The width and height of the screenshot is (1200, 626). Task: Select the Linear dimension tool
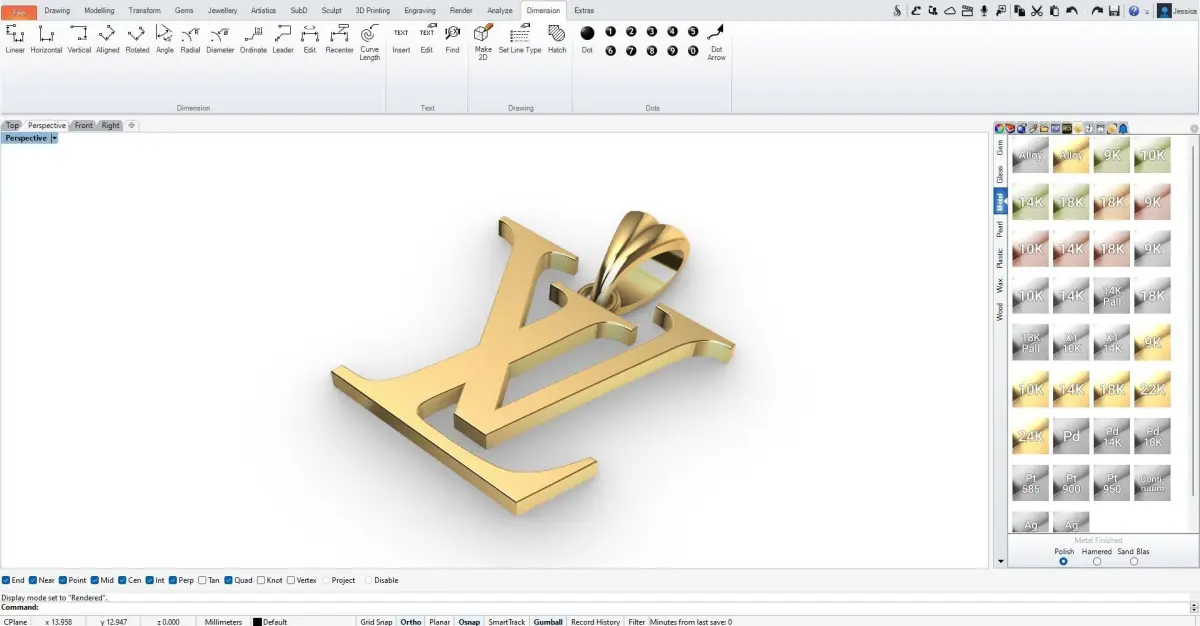coord(15,40)
